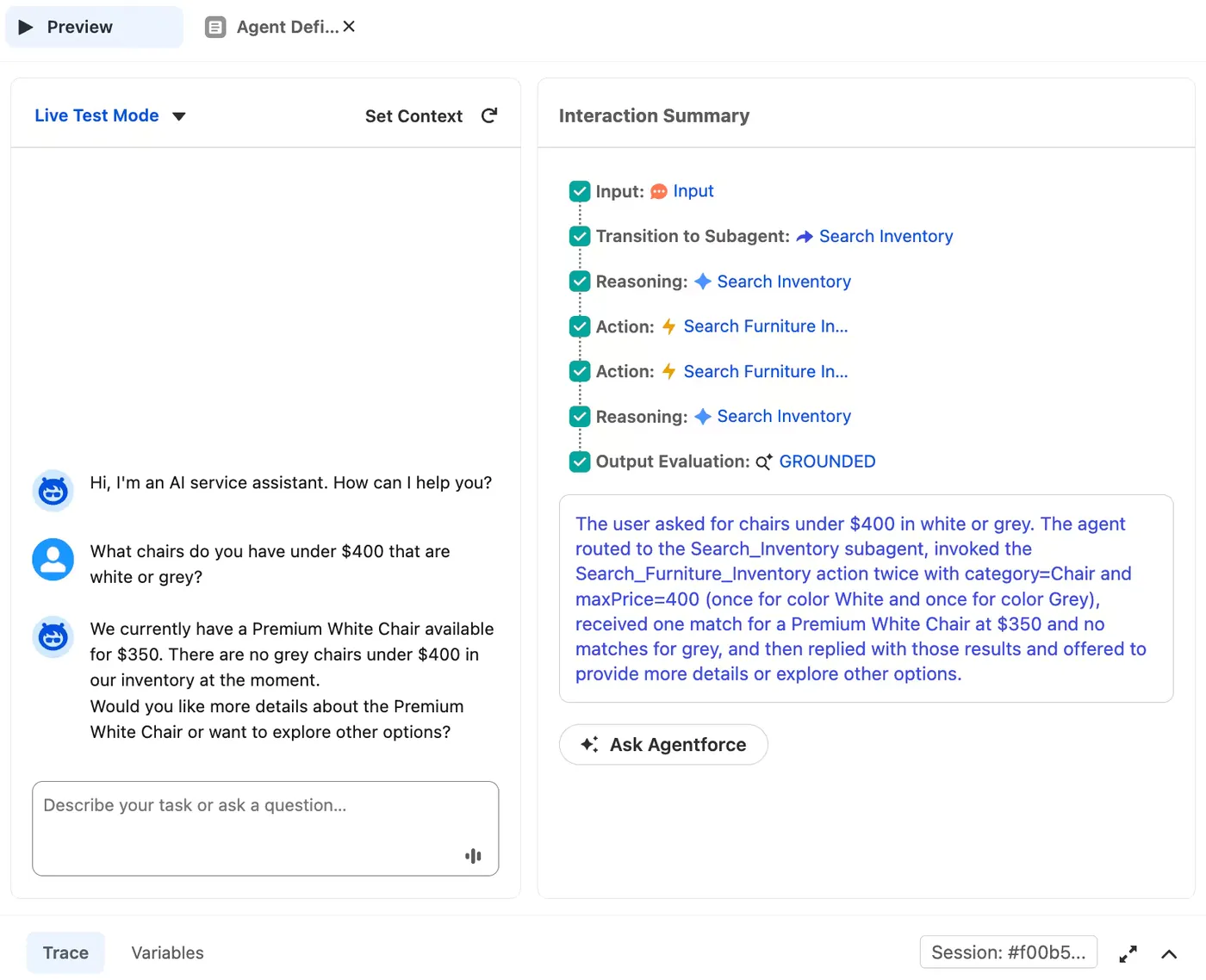
Task: Open the Session #f00b5 selector
Action: (x=1008, y=952)
